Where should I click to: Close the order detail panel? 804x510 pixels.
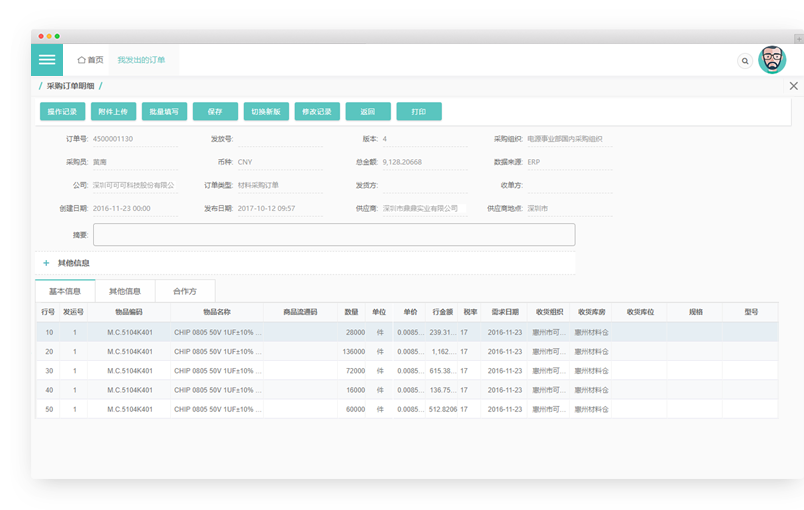click(794, 86)
